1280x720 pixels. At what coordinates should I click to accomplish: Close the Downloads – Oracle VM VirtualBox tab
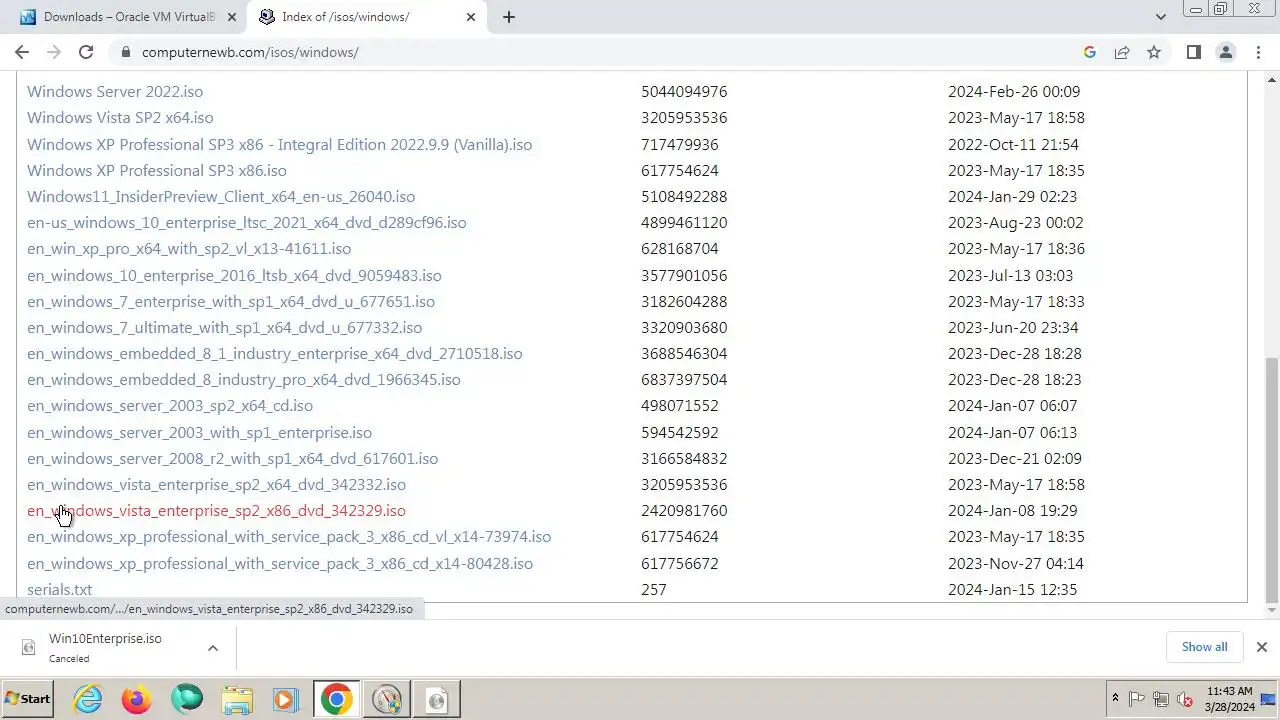pos(232,17)
